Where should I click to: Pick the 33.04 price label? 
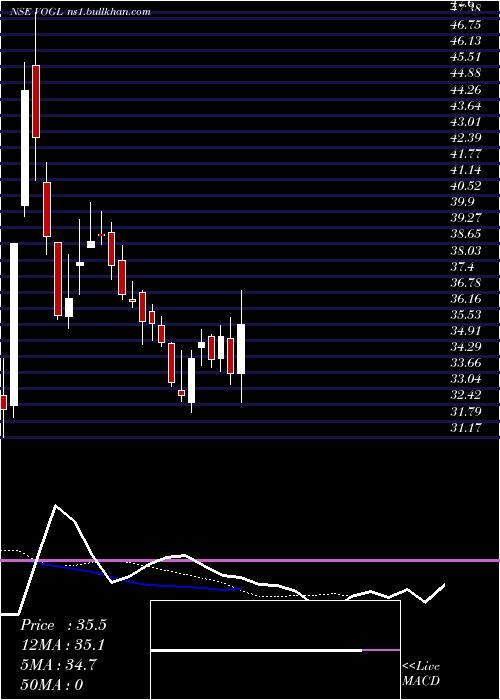tap(466, 379)
